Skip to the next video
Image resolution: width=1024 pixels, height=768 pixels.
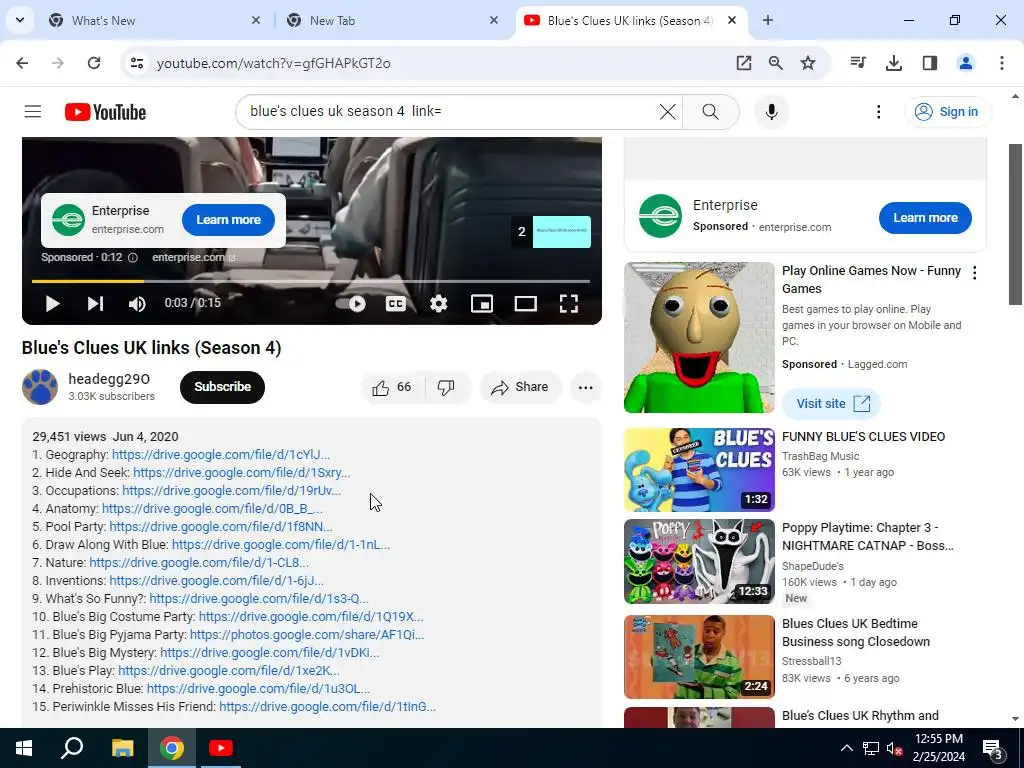[95, 304]
